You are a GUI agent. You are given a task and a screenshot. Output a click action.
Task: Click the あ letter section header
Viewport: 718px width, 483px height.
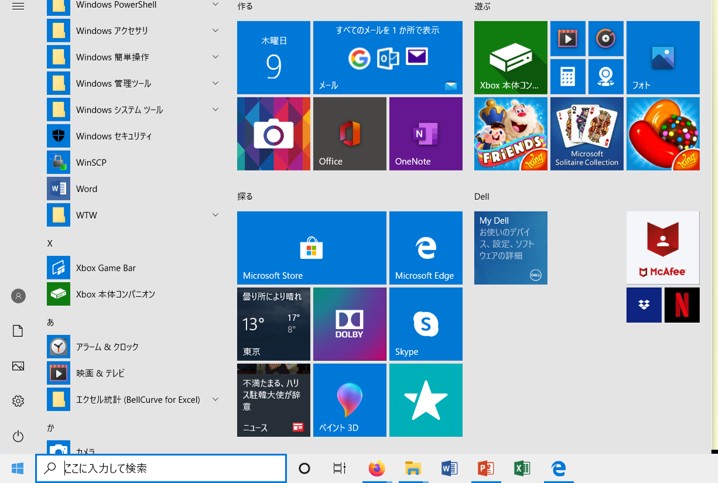(50, 322)
